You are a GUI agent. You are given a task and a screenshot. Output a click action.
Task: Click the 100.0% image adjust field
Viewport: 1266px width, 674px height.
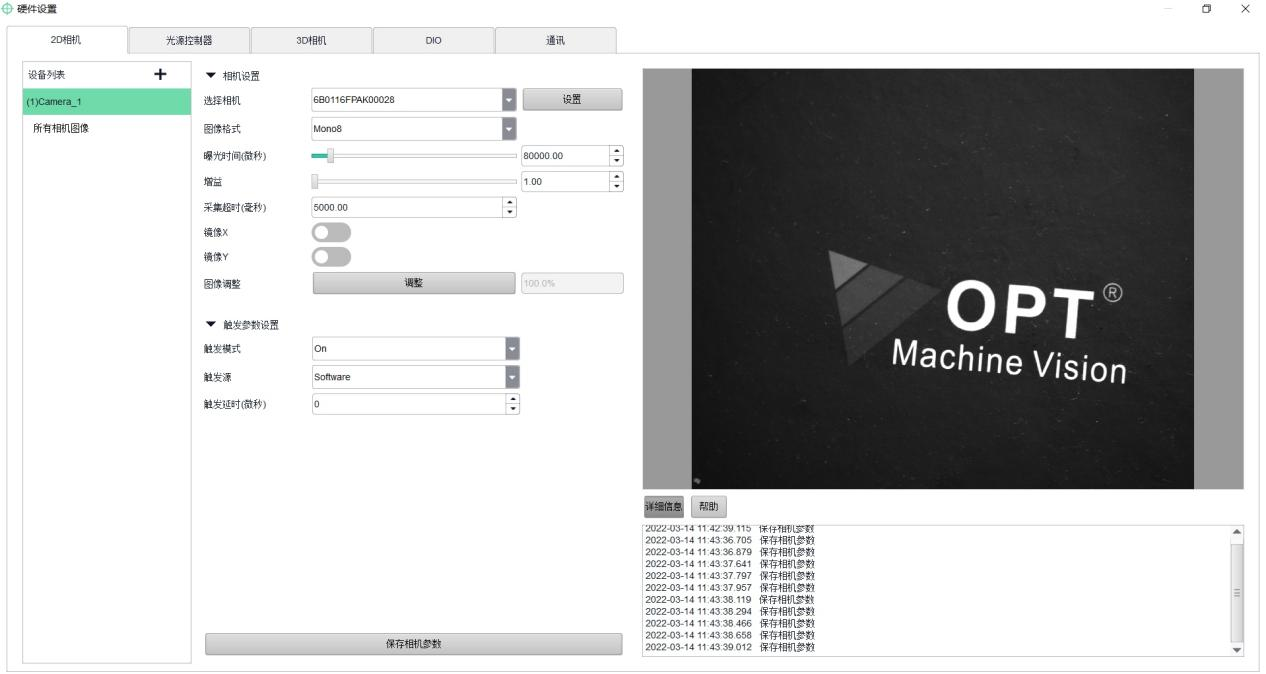click(x=571, y=283)
